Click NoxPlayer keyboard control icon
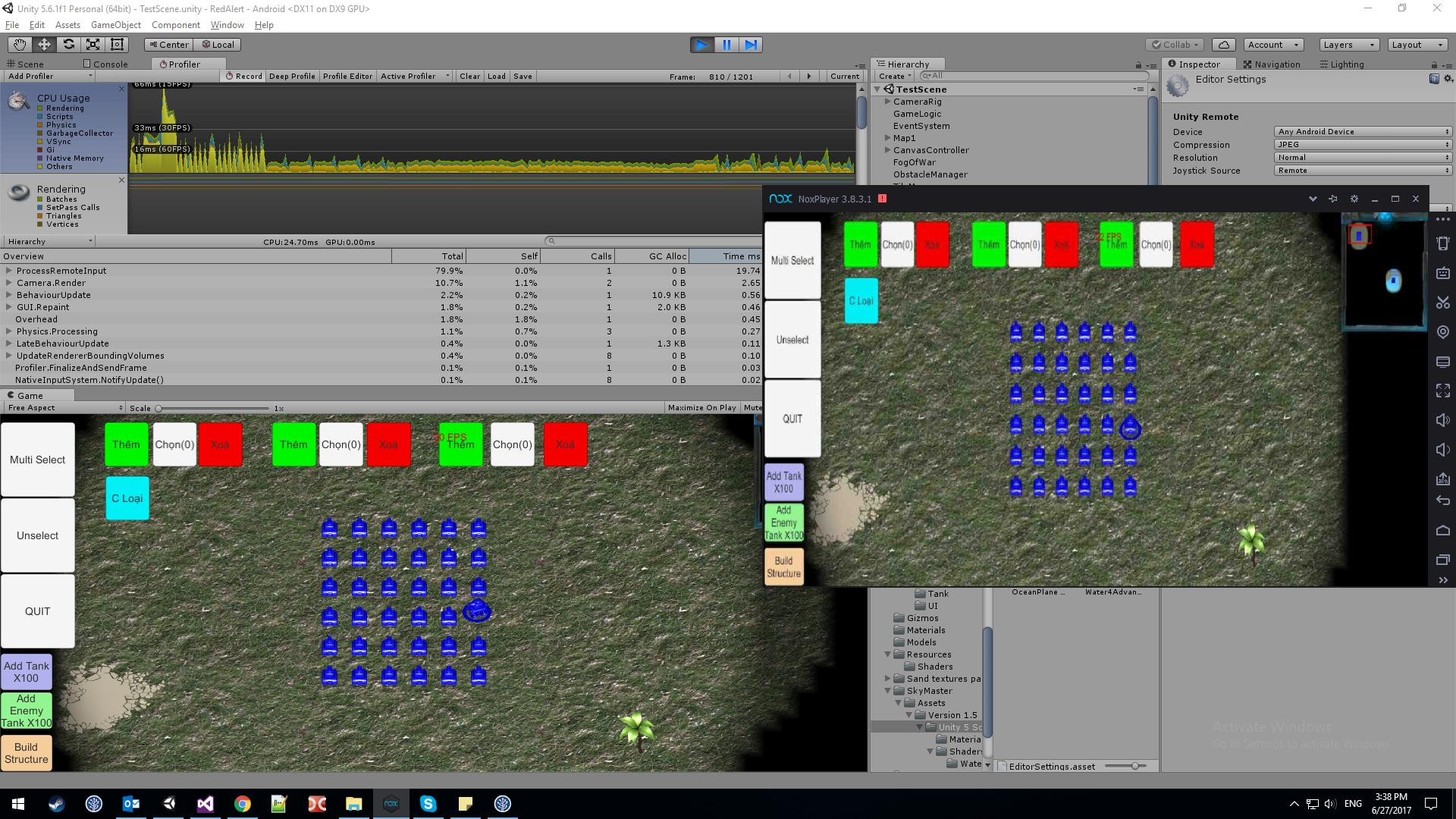This screenshot has width=1456, height=819. [x=1442, y=273]
